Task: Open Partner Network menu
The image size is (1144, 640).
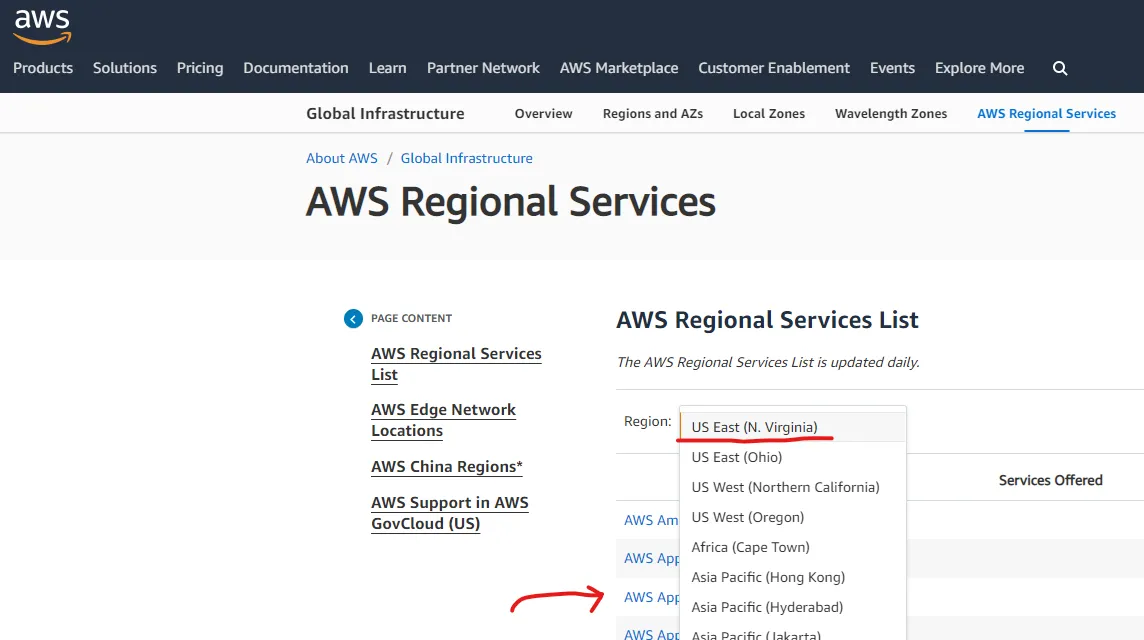Action: pos(483,68)
